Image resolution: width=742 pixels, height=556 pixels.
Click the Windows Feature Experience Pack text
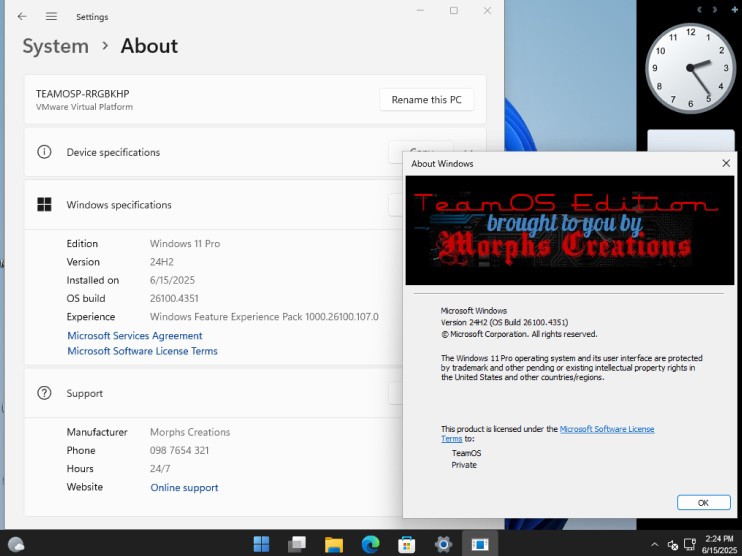point(264,317)
